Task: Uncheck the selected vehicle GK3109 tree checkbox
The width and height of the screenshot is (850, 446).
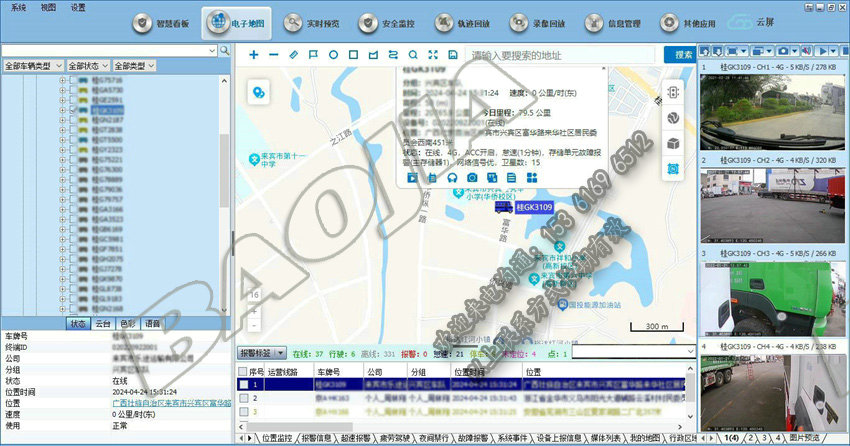Action: (x=71, y=110)
